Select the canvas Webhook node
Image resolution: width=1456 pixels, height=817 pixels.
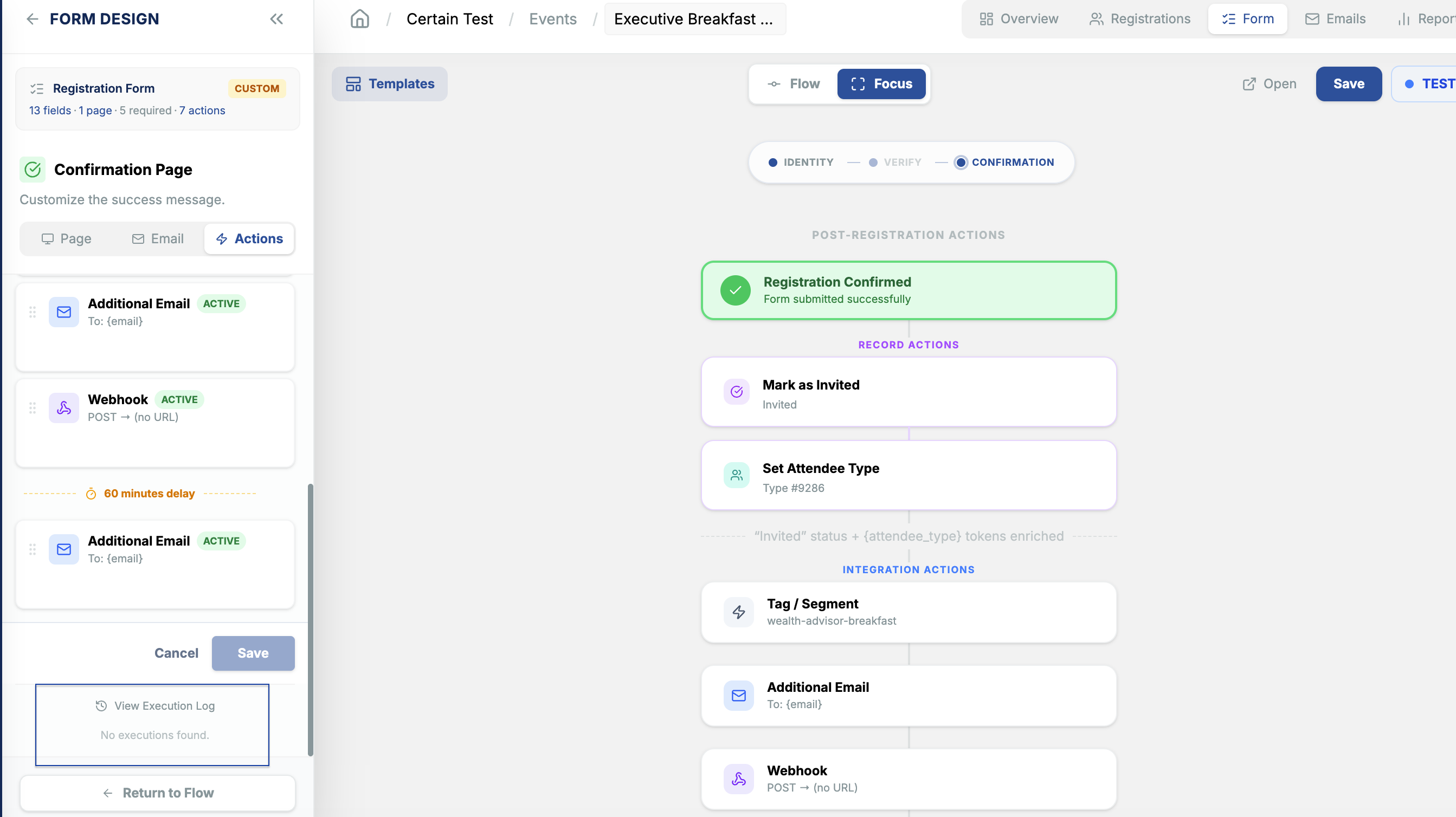tap(909, 779)
